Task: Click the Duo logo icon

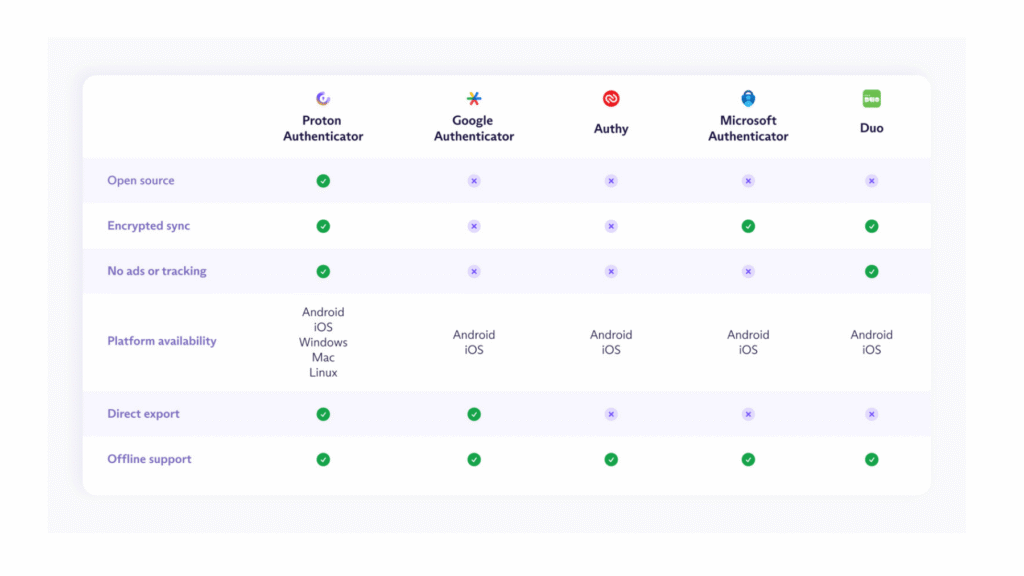Action: [x=872, y=99]
